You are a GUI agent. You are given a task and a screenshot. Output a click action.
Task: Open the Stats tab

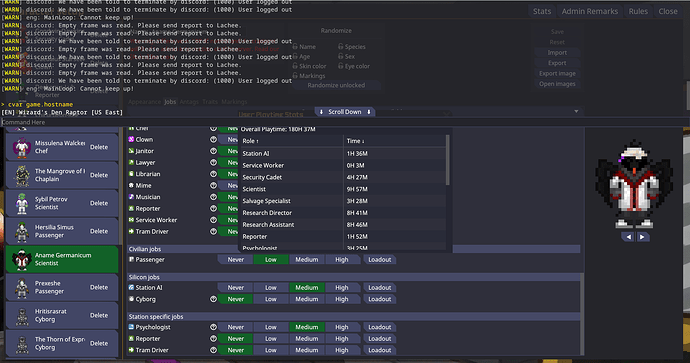542,11
